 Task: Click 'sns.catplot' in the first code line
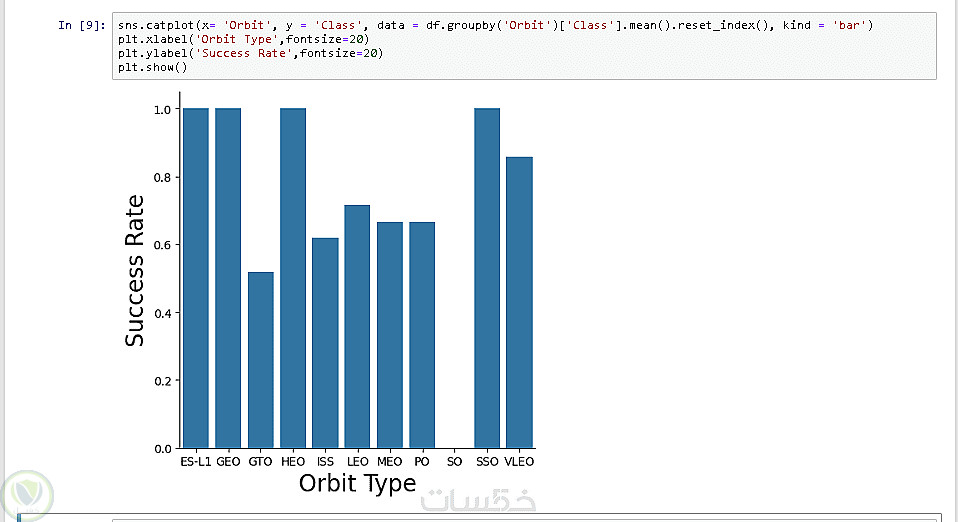(156, 25)
